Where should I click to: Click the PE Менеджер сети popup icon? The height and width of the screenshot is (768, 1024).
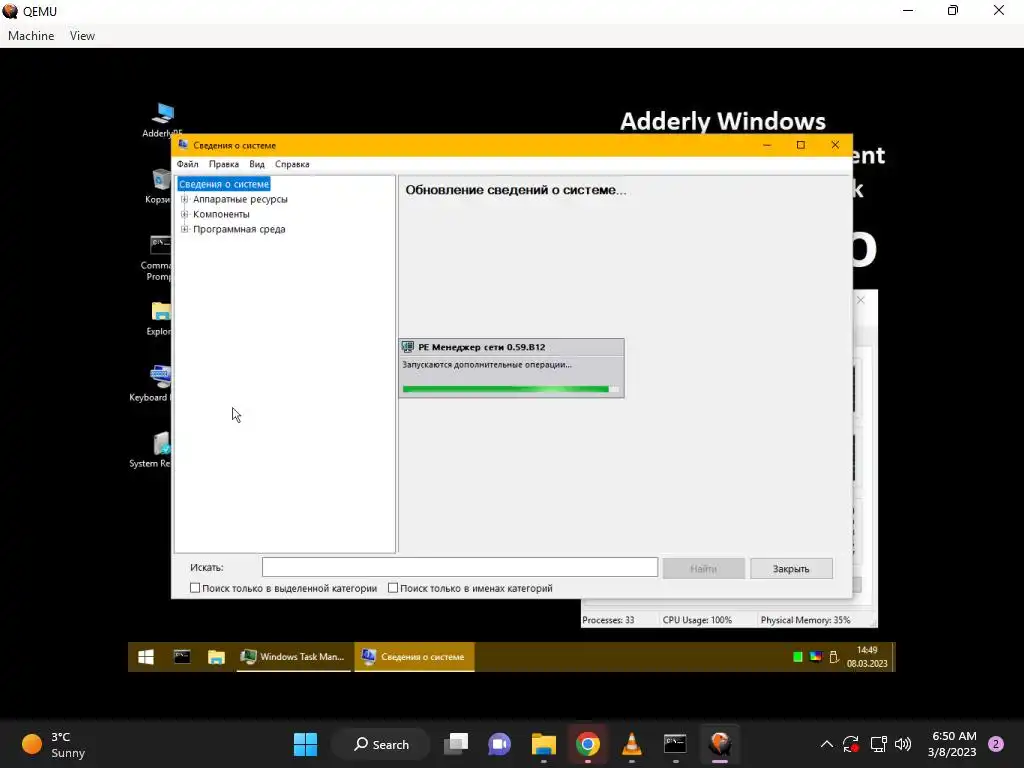(408, 347)
